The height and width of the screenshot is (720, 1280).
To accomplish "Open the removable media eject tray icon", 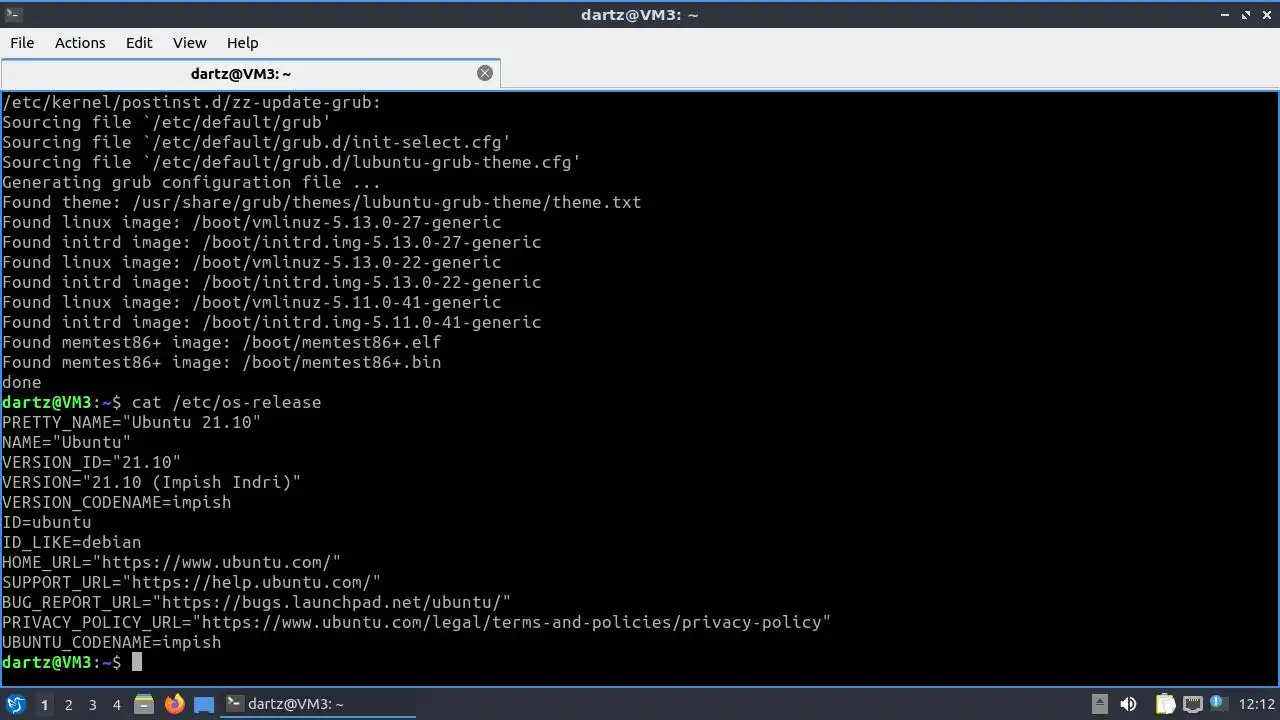I will tap(1099, 704).
